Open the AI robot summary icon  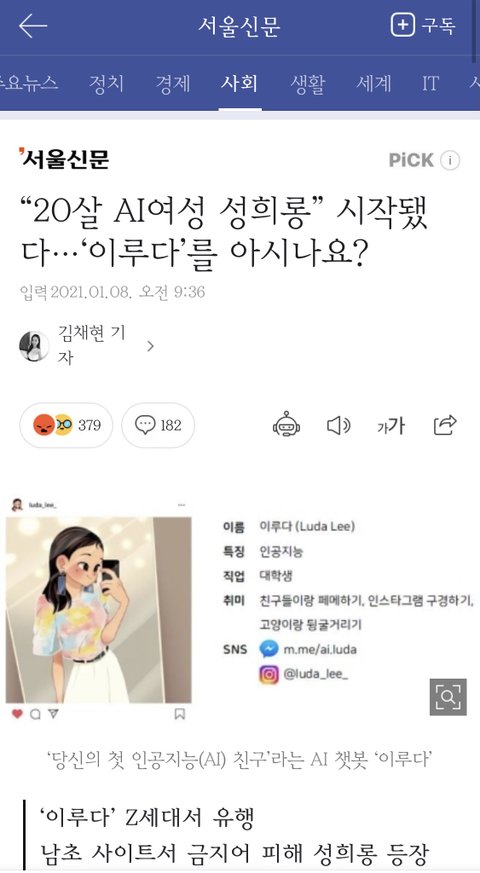(286, 425)
